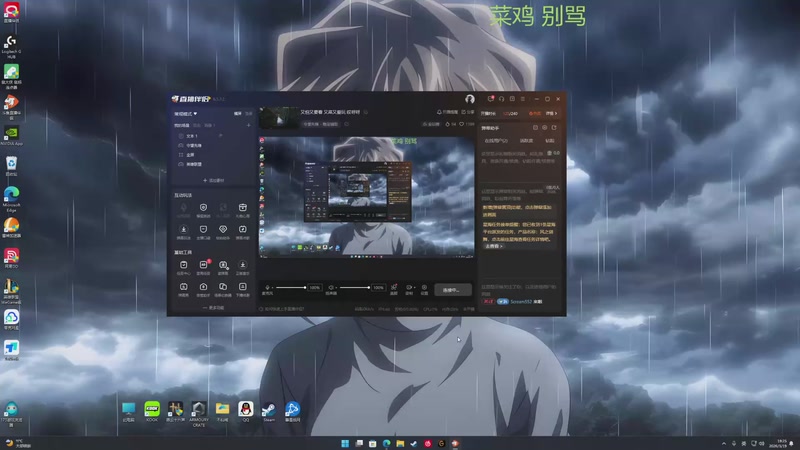Switch to the 横屏 landscape tab

click(238, 113)
